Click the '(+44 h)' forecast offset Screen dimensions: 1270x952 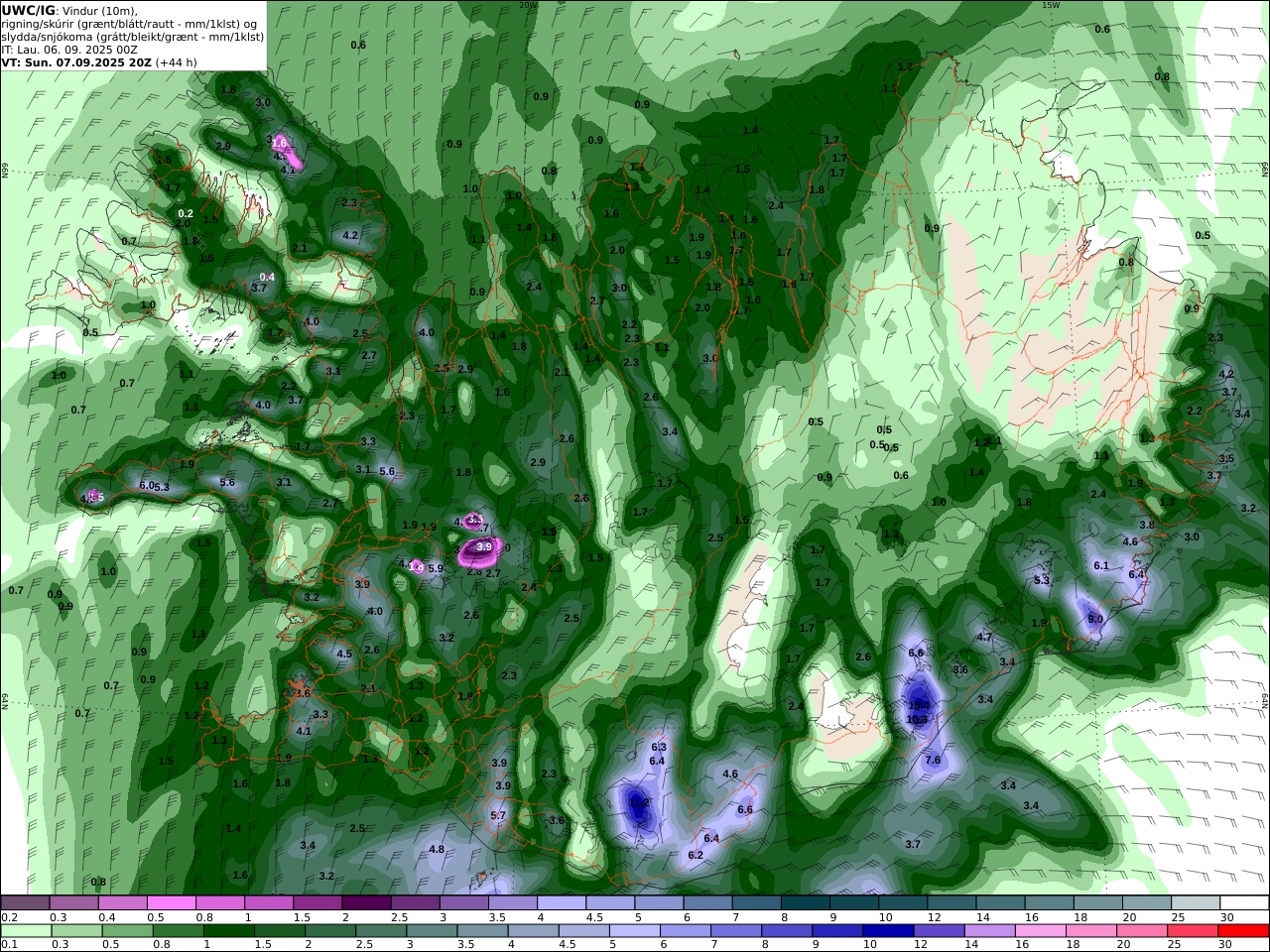(x=176, y=61)
